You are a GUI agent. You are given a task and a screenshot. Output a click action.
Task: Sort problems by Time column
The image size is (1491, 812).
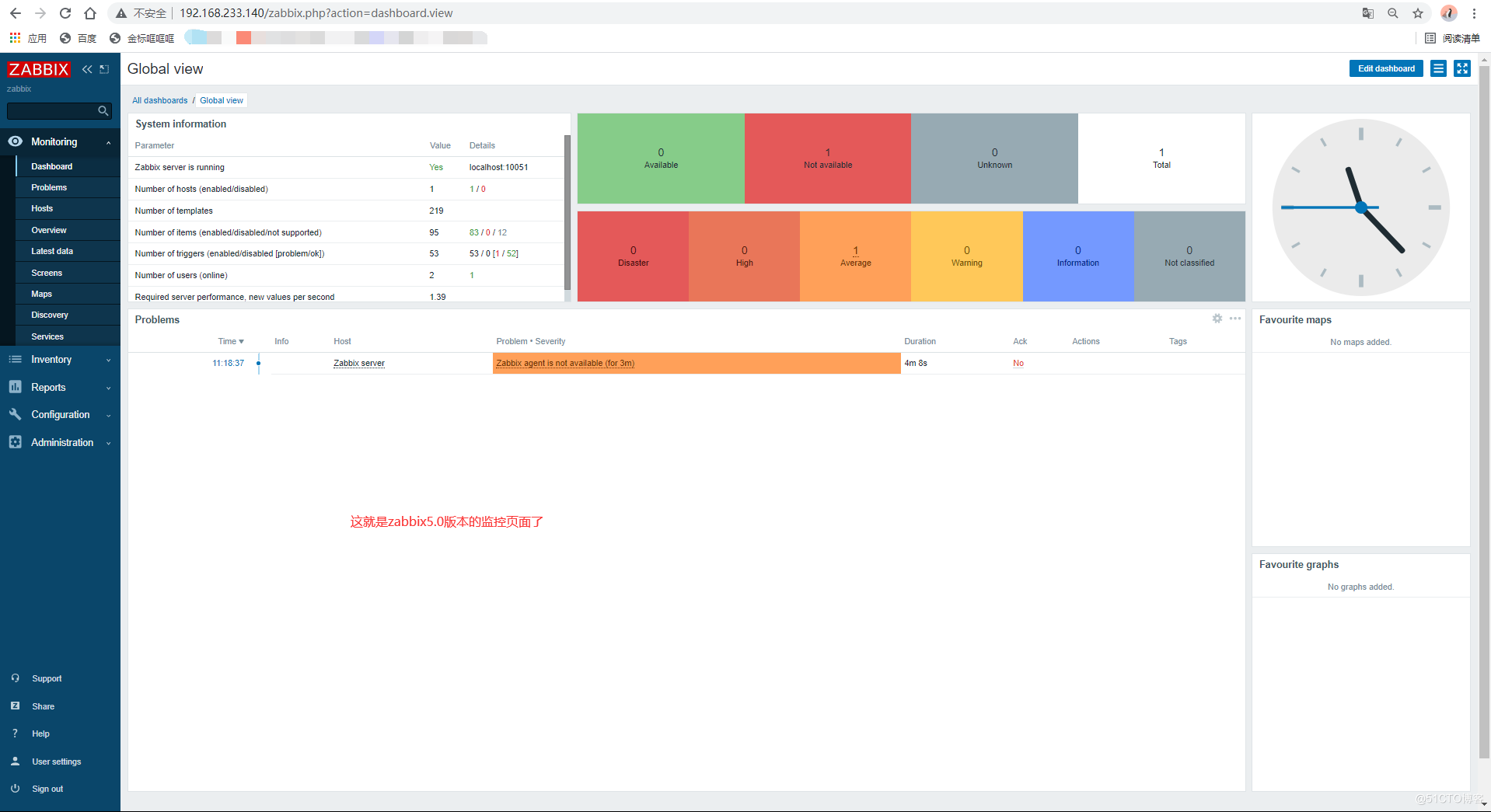pos(230,341)
